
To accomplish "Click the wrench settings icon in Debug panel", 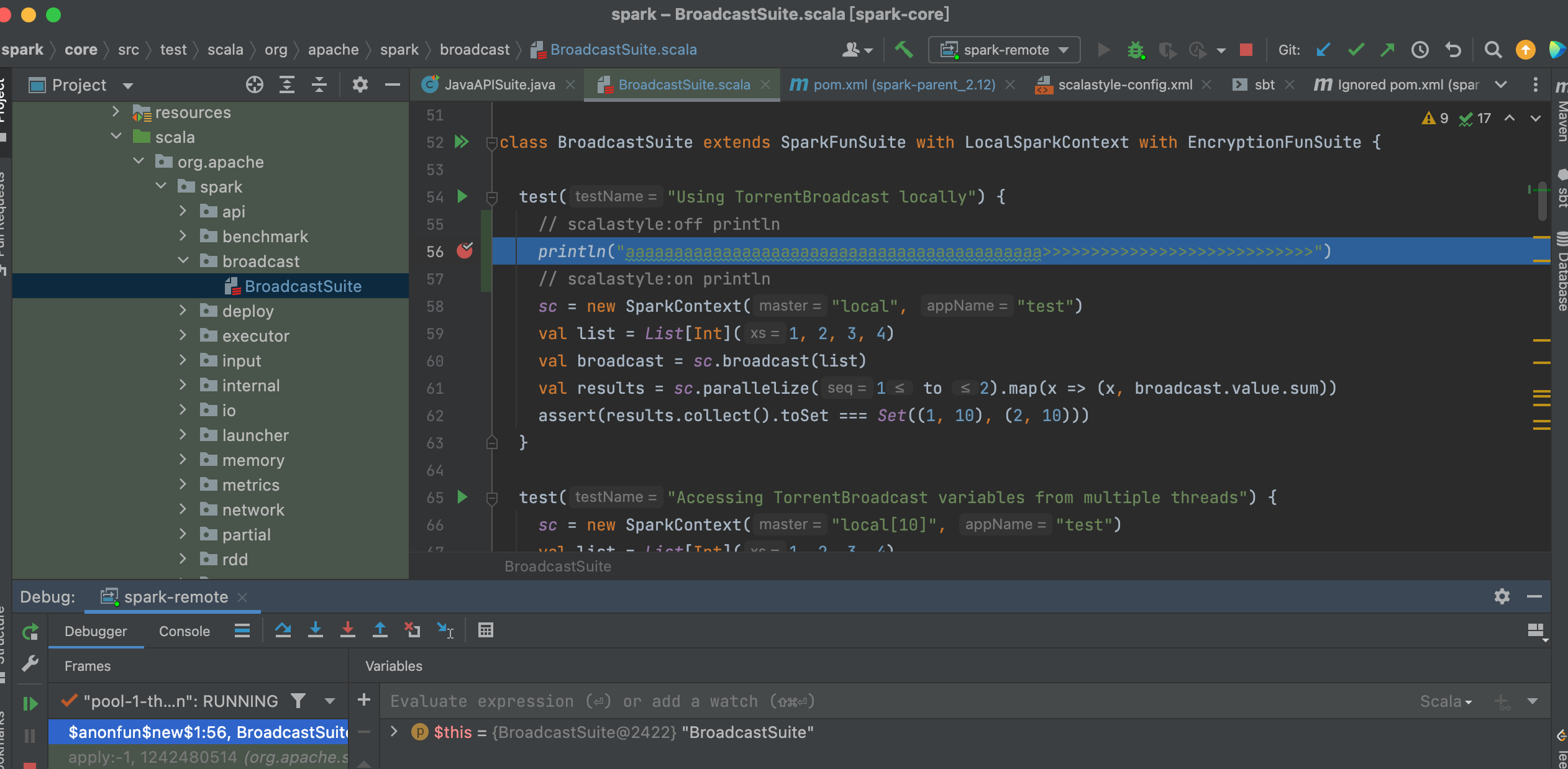I will point(30,664).
